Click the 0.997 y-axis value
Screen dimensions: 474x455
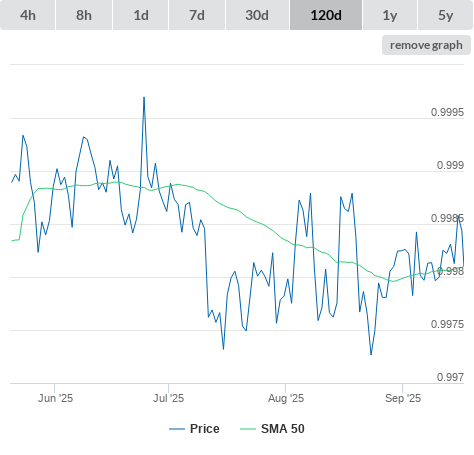[450, 377]
